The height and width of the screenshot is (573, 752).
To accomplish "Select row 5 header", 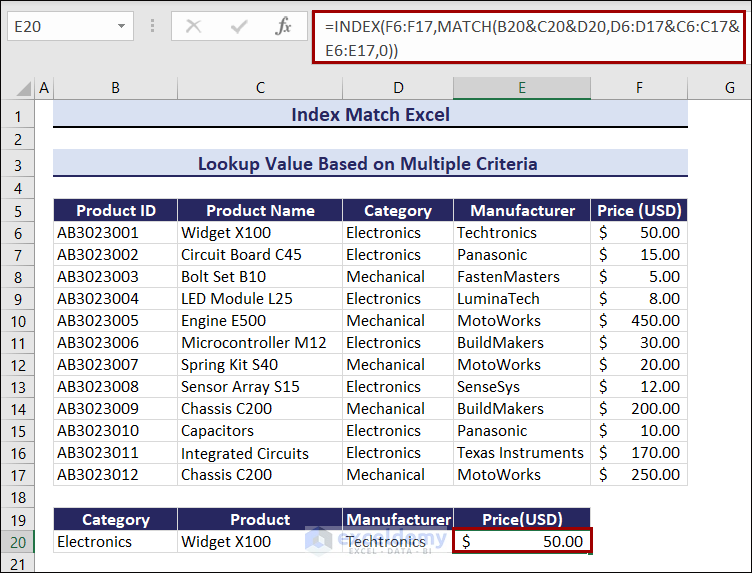I will pyautogui.click(x=17, y=210).
